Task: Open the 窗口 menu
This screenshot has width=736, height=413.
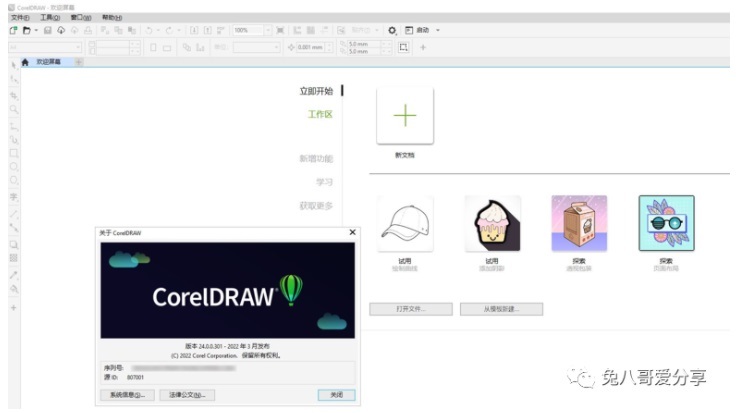Action: (x=81, y=17)
